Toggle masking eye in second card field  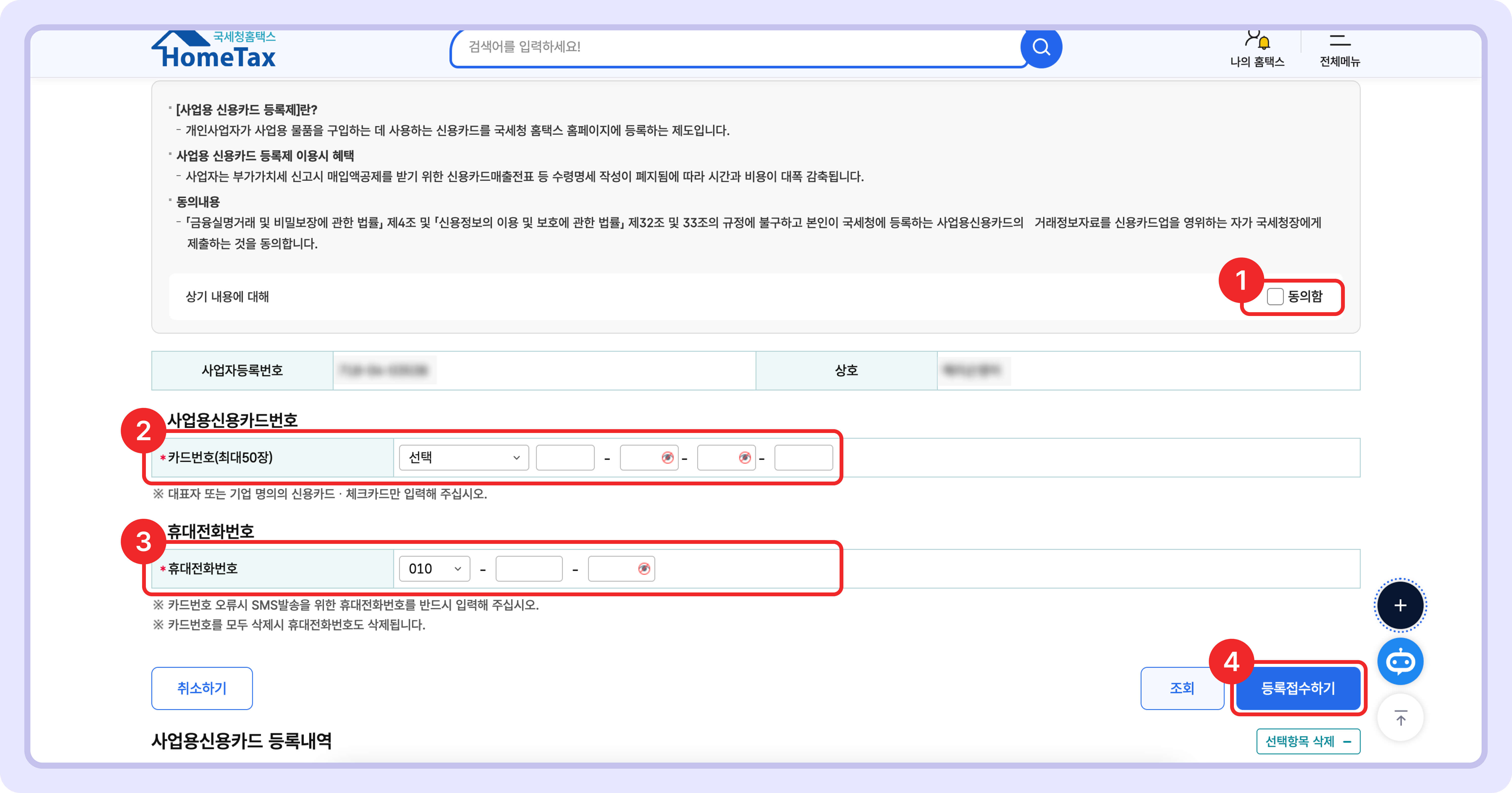667,457
